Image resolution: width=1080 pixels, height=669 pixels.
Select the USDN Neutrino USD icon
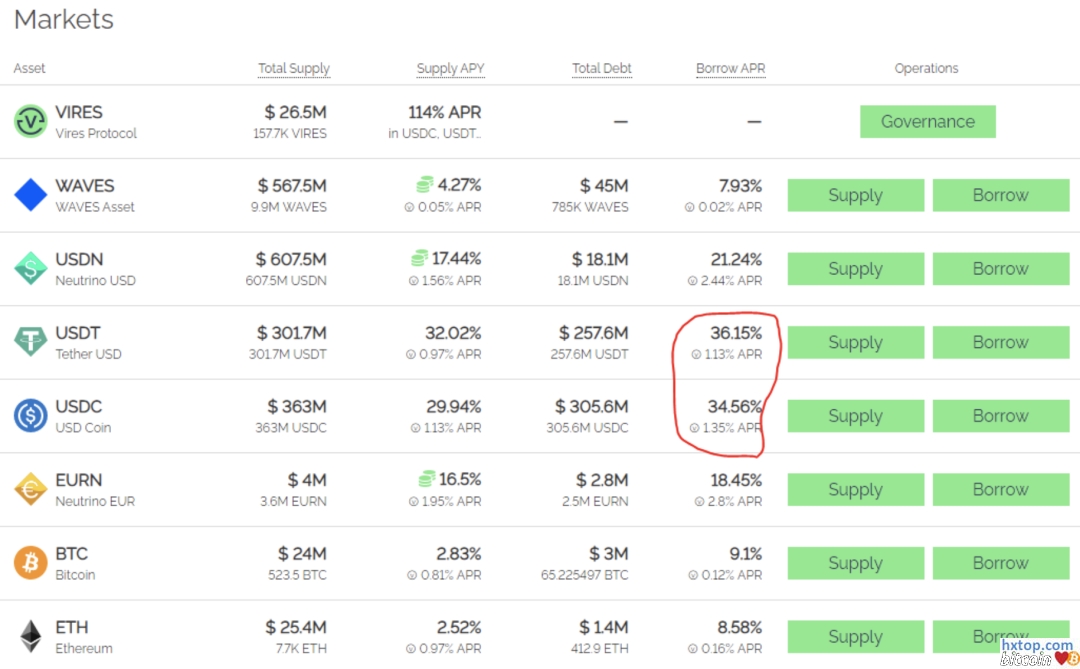pos(30,269)
